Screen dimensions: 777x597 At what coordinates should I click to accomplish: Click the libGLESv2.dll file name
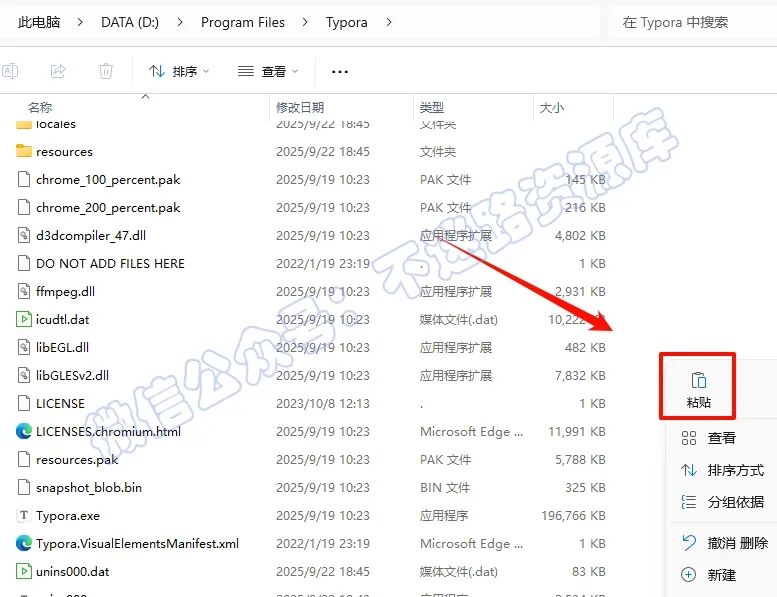72,376
